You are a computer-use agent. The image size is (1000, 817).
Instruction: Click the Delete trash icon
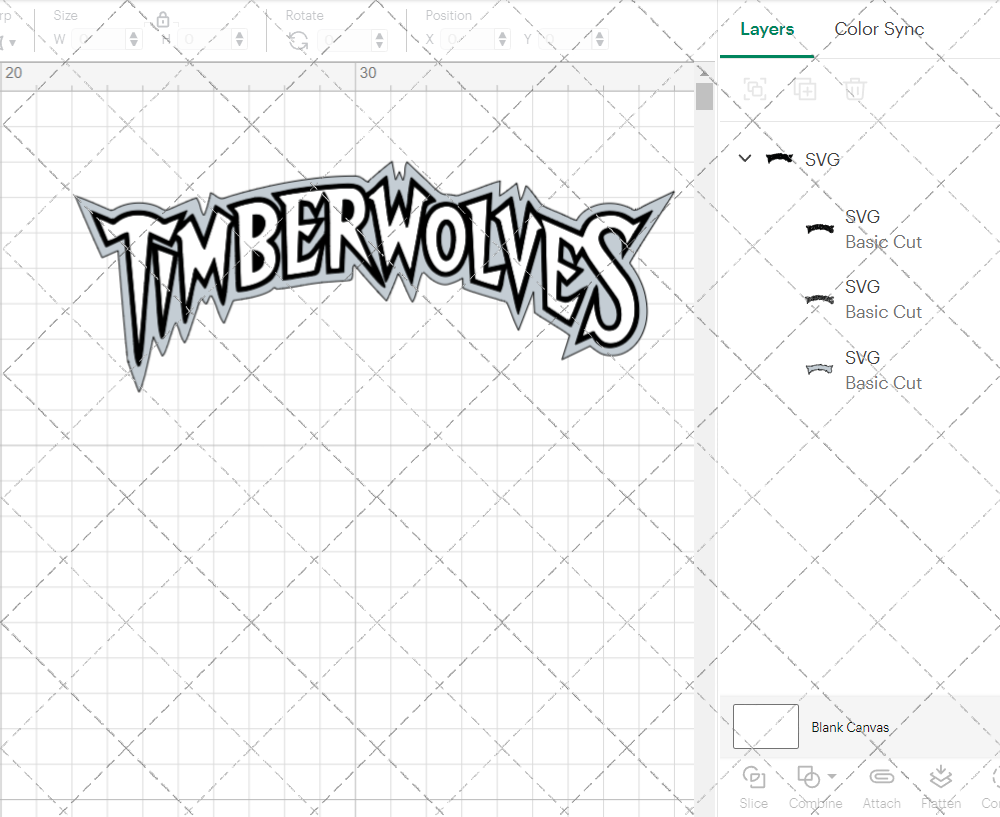[x=855, y=89]
